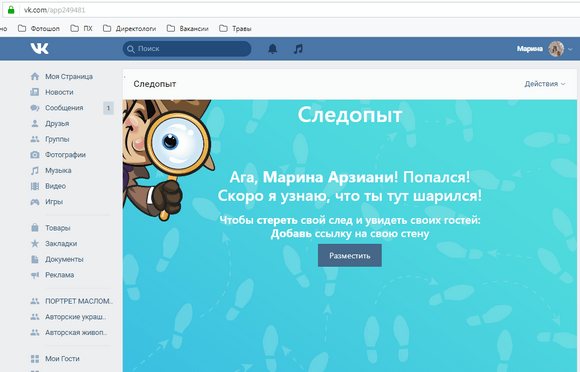Click the Следопыт app title in header

click(x=155, y=84)
